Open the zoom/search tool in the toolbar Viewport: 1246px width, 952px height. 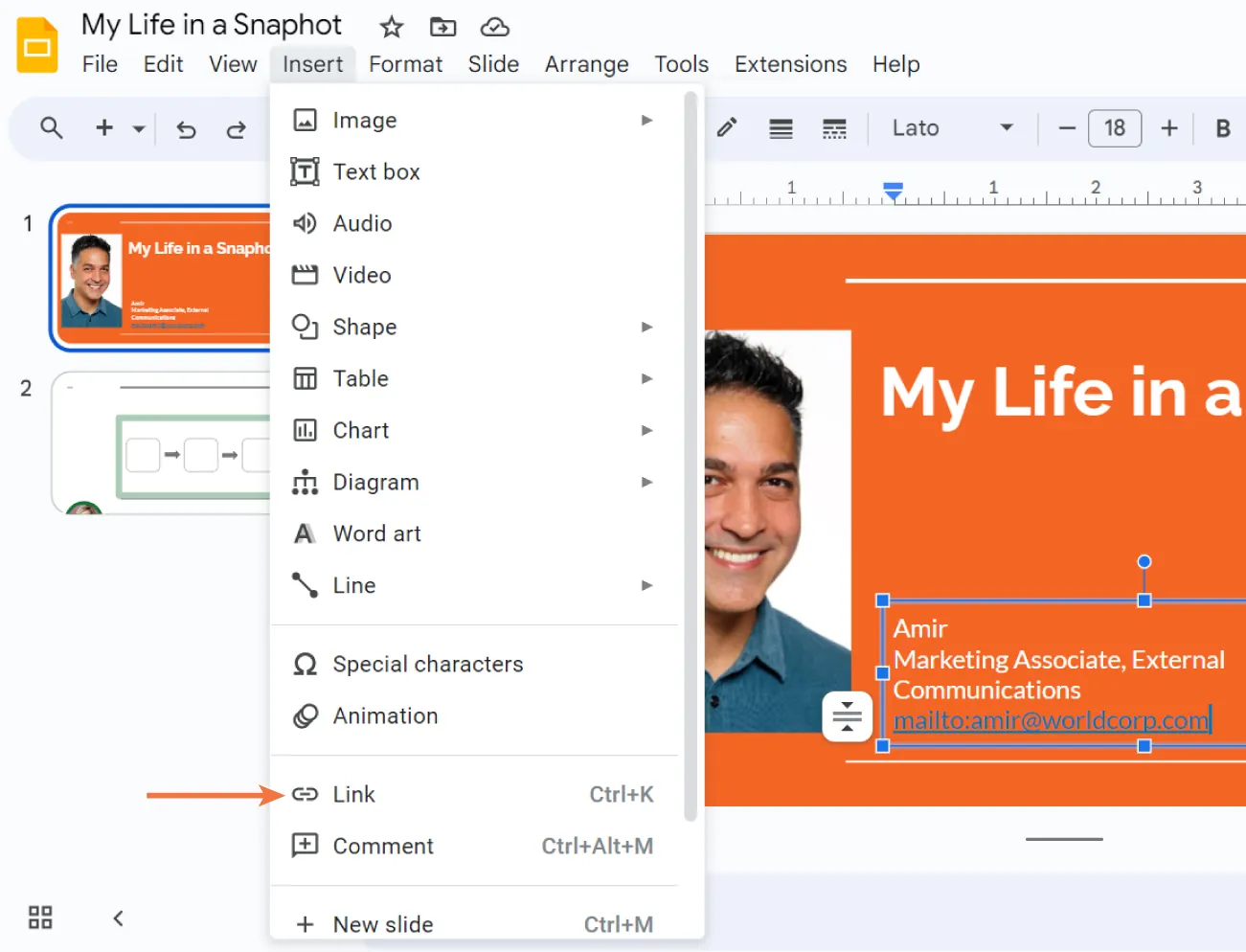tap(52, 128)
